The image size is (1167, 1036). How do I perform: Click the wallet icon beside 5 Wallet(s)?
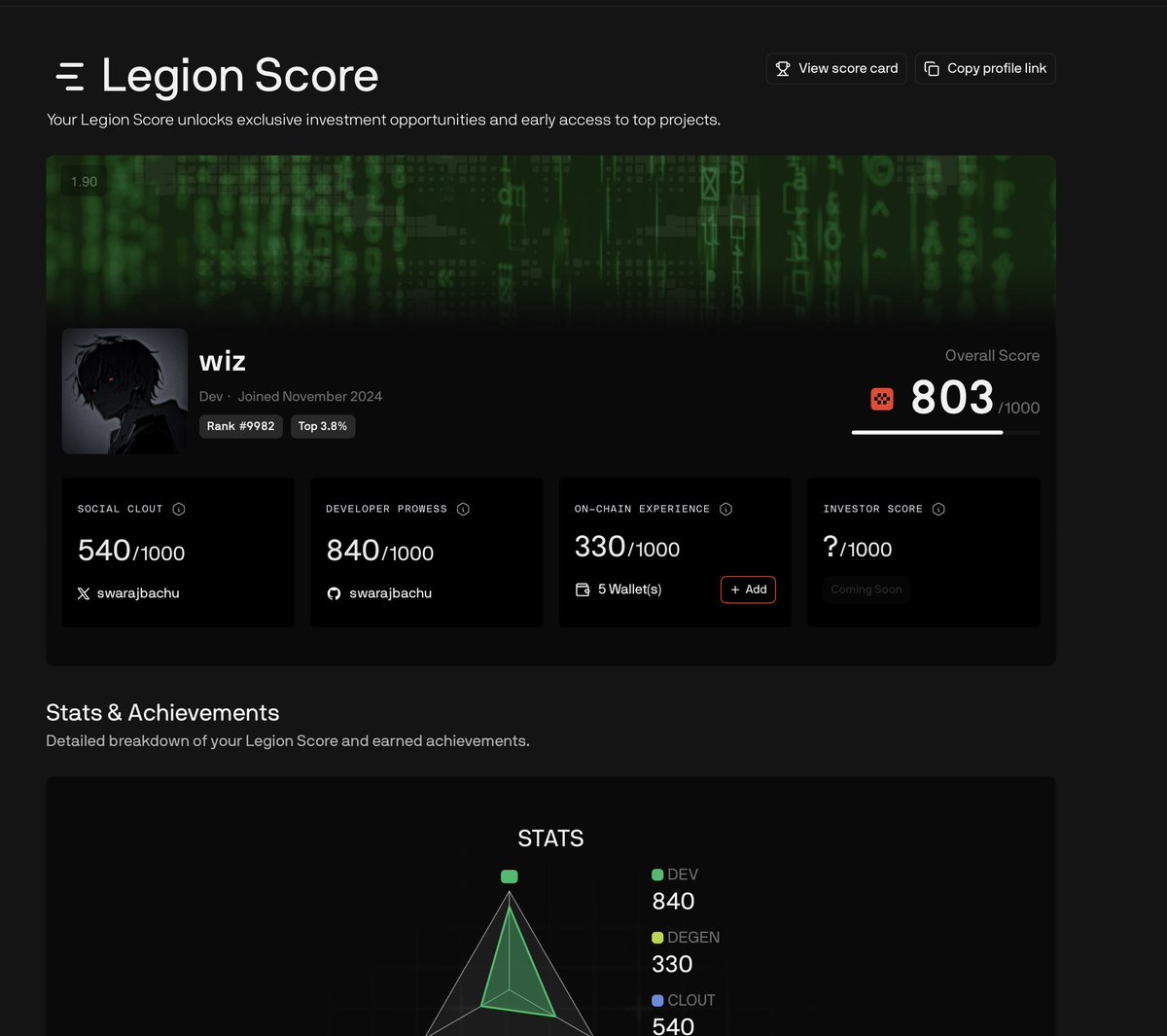click(x=582, y=589)
